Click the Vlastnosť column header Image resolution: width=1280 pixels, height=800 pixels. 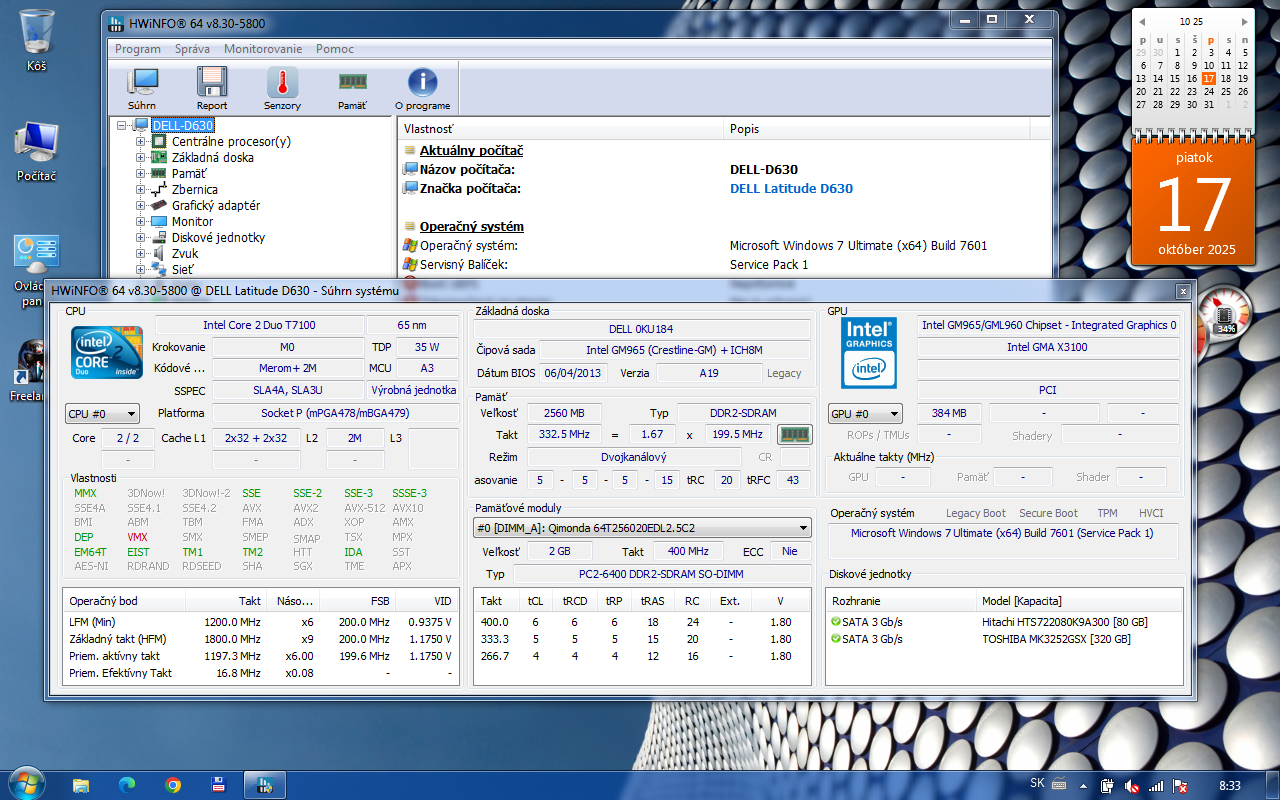[x=561, y=129]
